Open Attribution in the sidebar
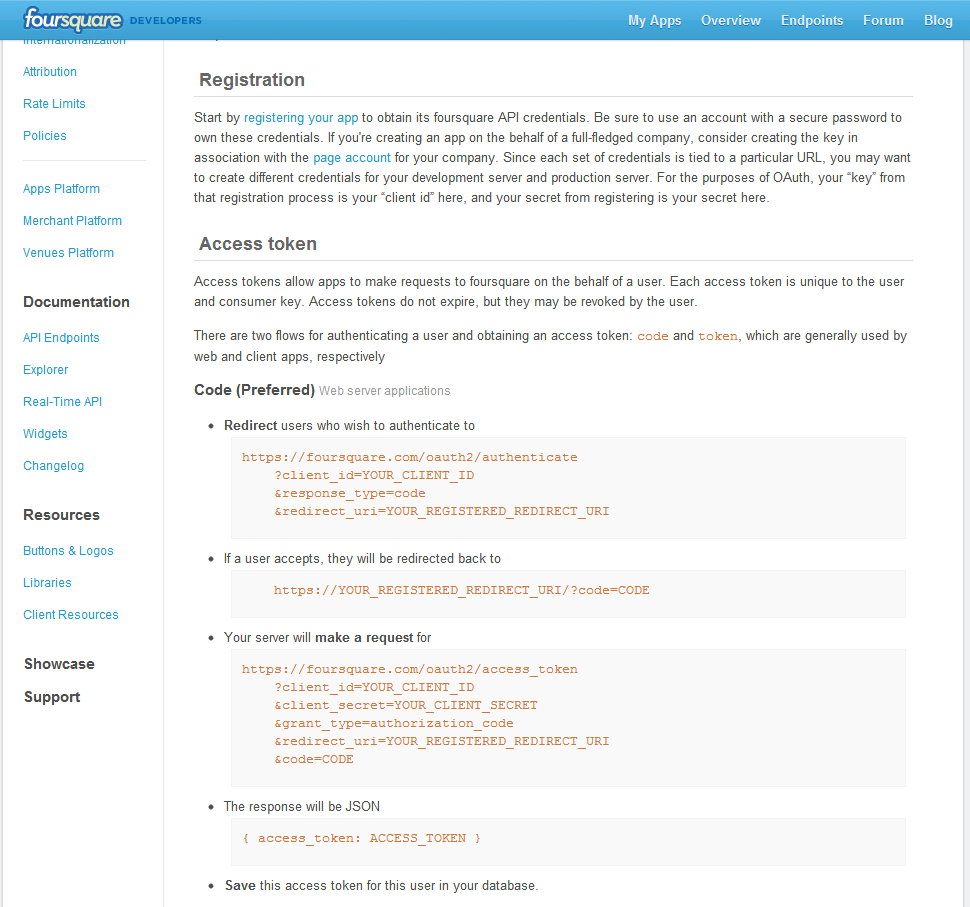The height and width of the screenshot is (907, 970). coord(50,72)
